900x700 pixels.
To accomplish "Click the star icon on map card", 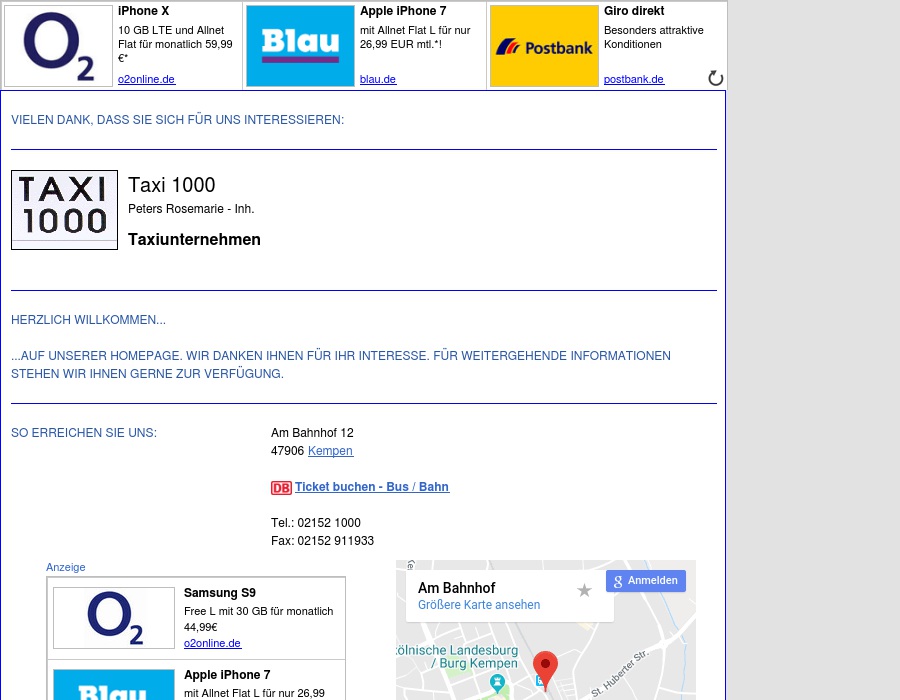I will [x=584, y=591].
